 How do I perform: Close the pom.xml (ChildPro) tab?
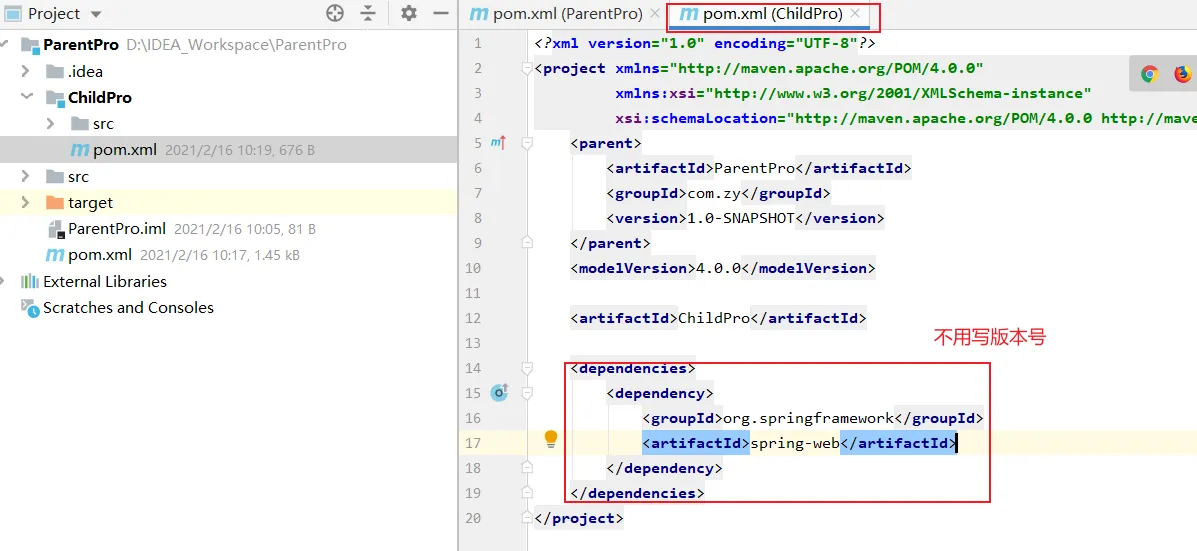click(x=854, y=14)
